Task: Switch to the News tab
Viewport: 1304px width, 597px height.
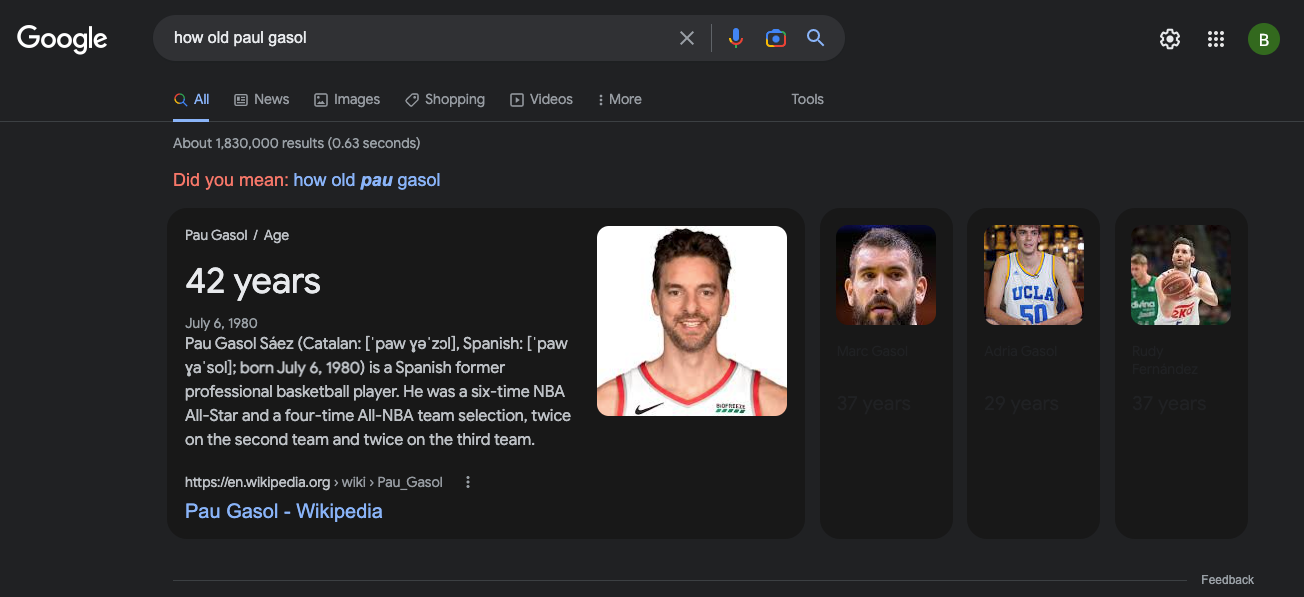Action: pyautogui.click(x=262, y=99)
